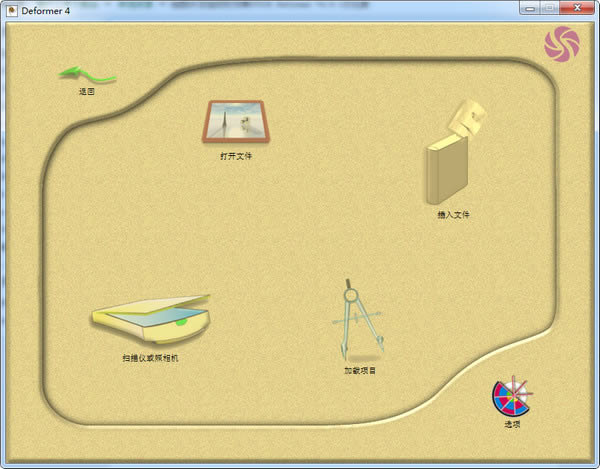Click the 加载项目 text label
The width and height of the screenshot is (600, 469).
point(359,370)
